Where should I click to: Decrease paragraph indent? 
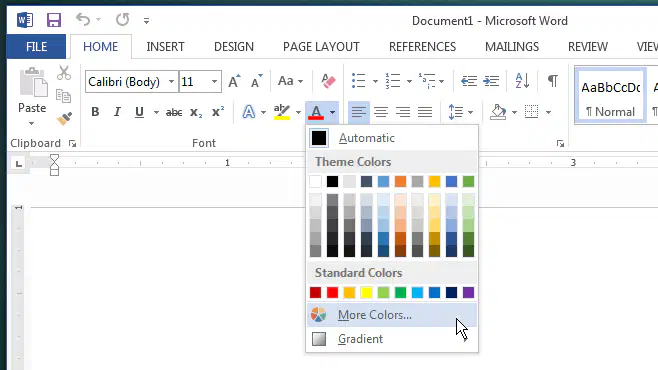click(468, 81)
